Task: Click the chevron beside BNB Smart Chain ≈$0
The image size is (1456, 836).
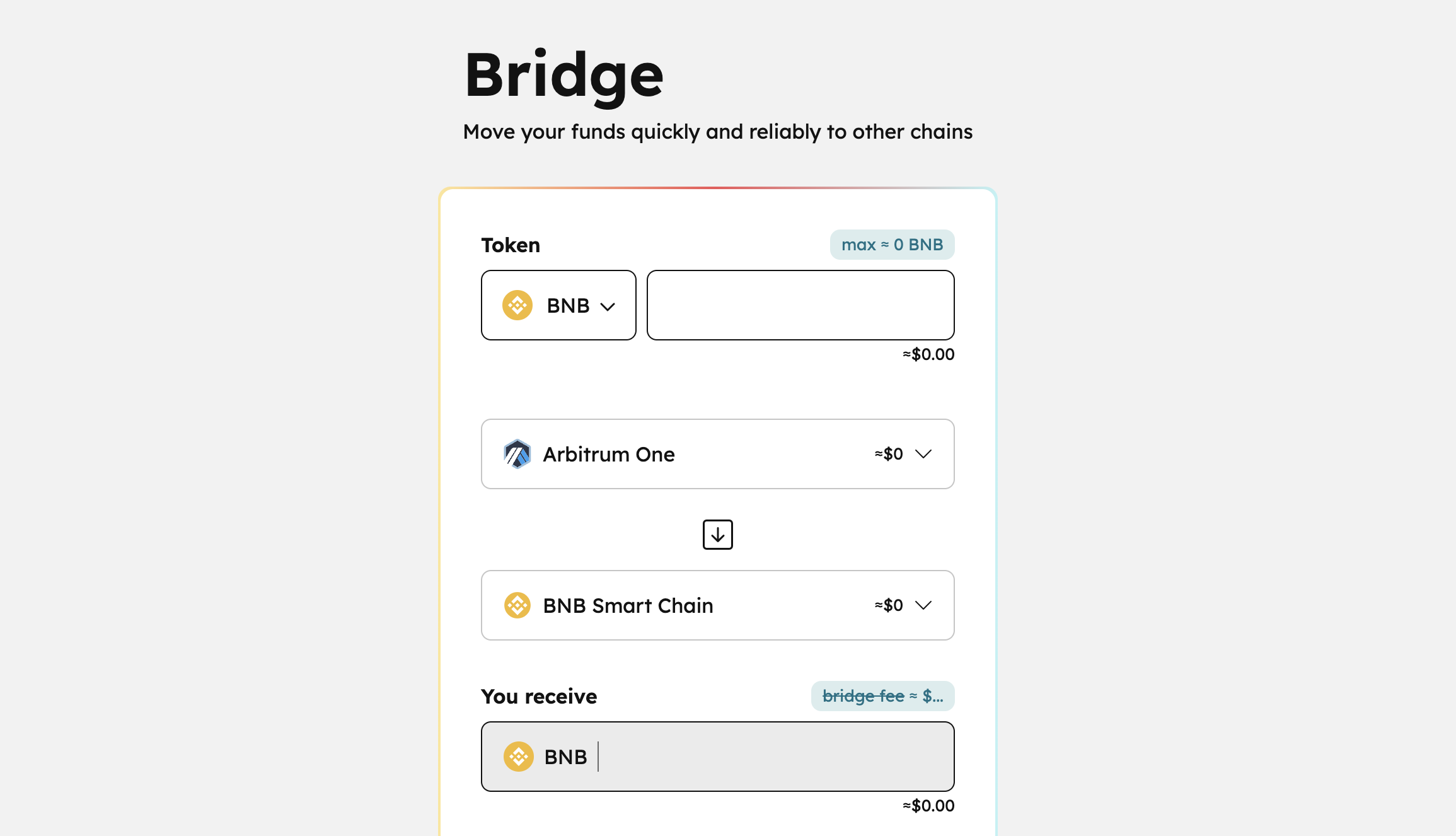Action: 923,605
